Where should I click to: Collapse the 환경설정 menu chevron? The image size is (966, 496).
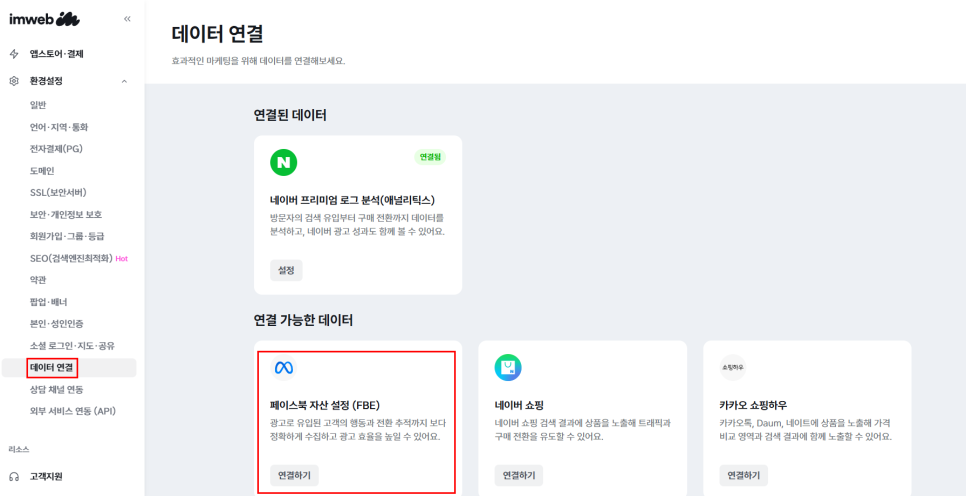click(124, 81)
